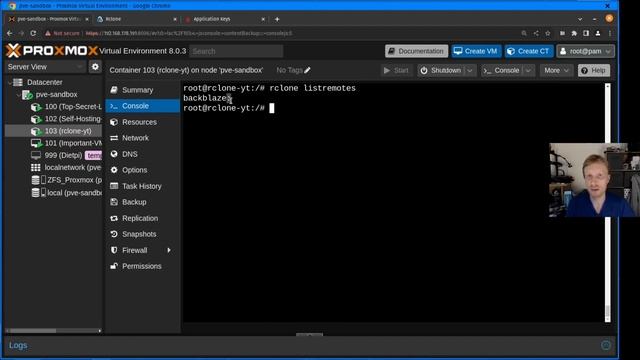Click Create VM button
This screenshot has height=360, width=640.
tap(476, 51)
